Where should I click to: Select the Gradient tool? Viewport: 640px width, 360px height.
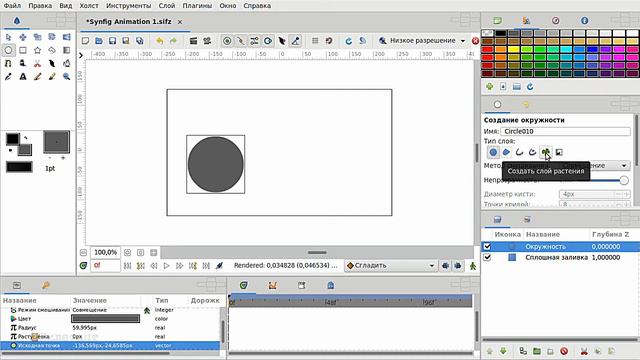(x=67, y=50)
